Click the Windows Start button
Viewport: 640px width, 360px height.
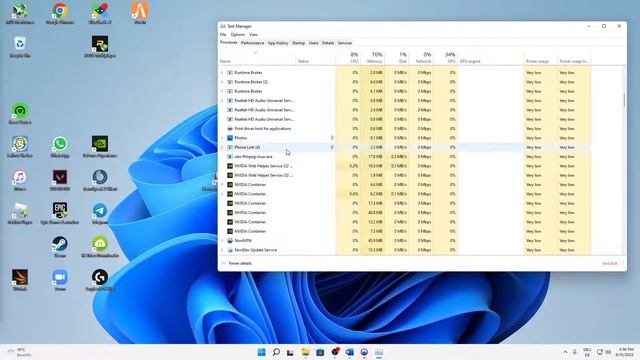tap(262, 352)
